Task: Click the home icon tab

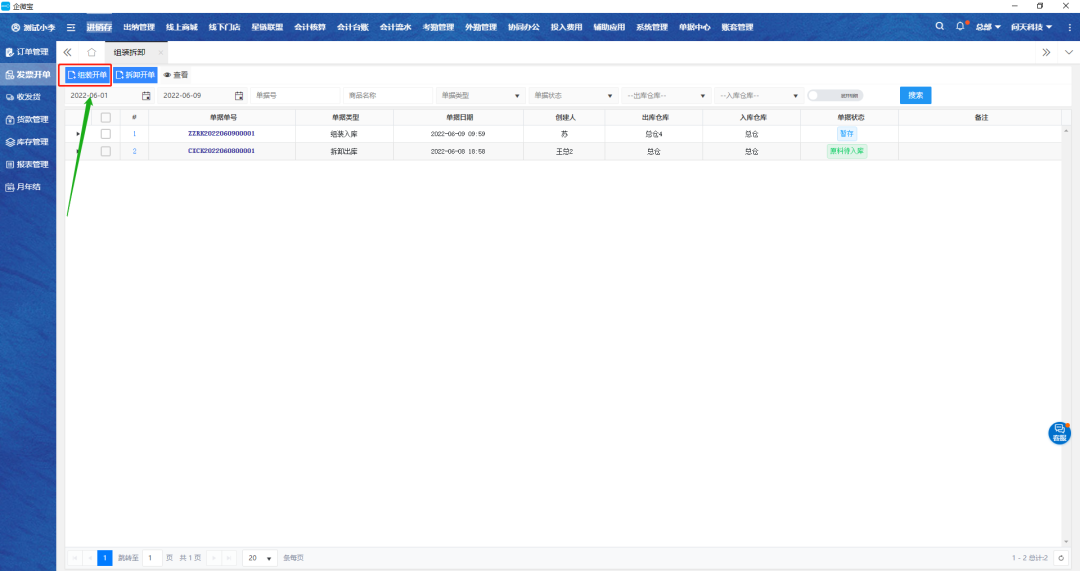Action: (x=92, y=52)
